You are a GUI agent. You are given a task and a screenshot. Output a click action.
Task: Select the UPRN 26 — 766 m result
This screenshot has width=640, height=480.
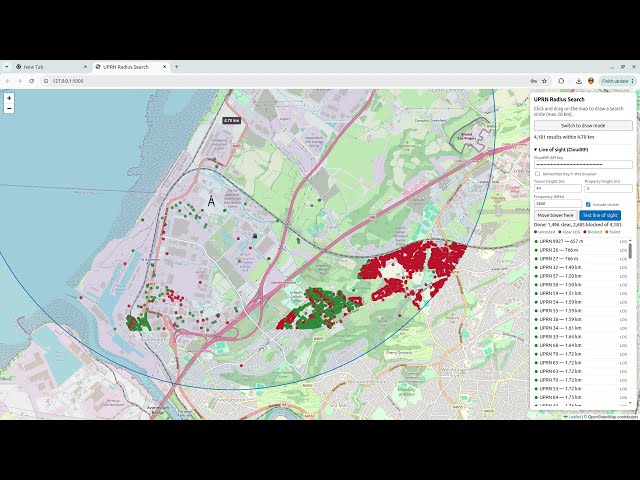click(x=580, y=250)
